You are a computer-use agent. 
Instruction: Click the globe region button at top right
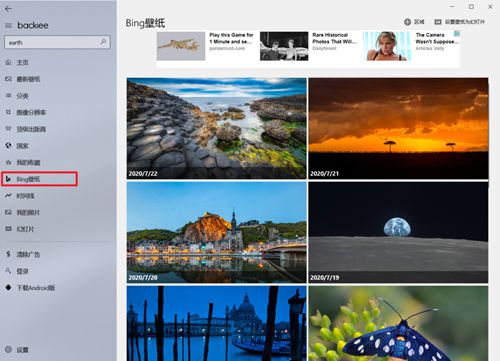tap(414, 22)
